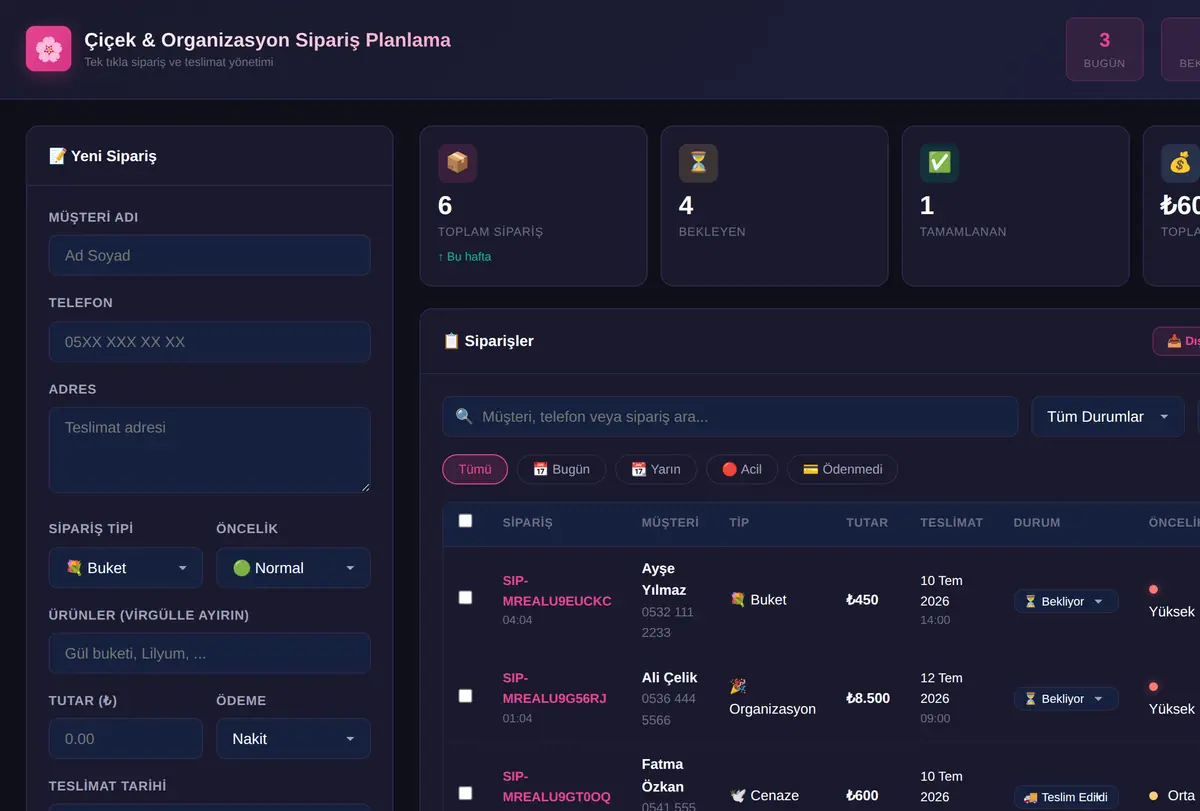The width and height of the screenshot is (1200, 811).
Task: Filter orders by Bugün
Action: click(x=561, y=469)
